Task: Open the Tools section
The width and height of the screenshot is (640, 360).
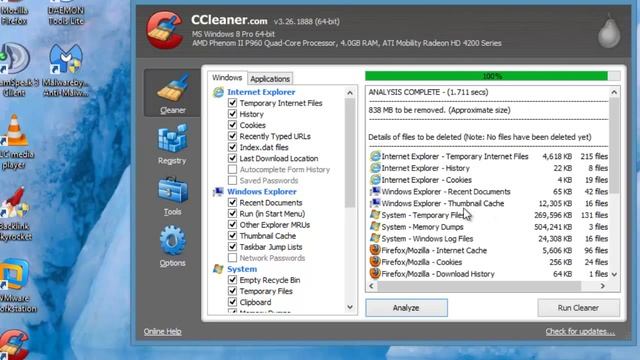Action: tap(172, 196)
